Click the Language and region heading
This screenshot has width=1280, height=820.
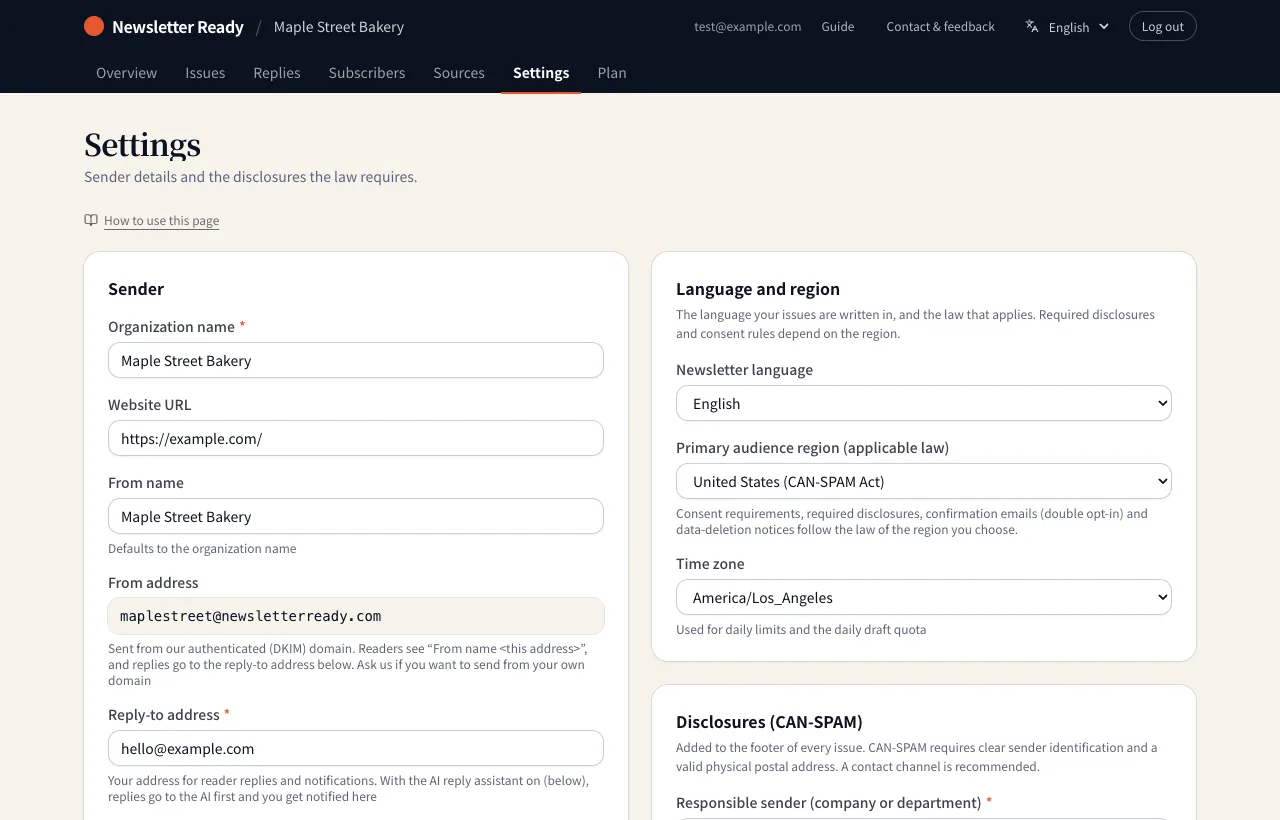(758, 289)
